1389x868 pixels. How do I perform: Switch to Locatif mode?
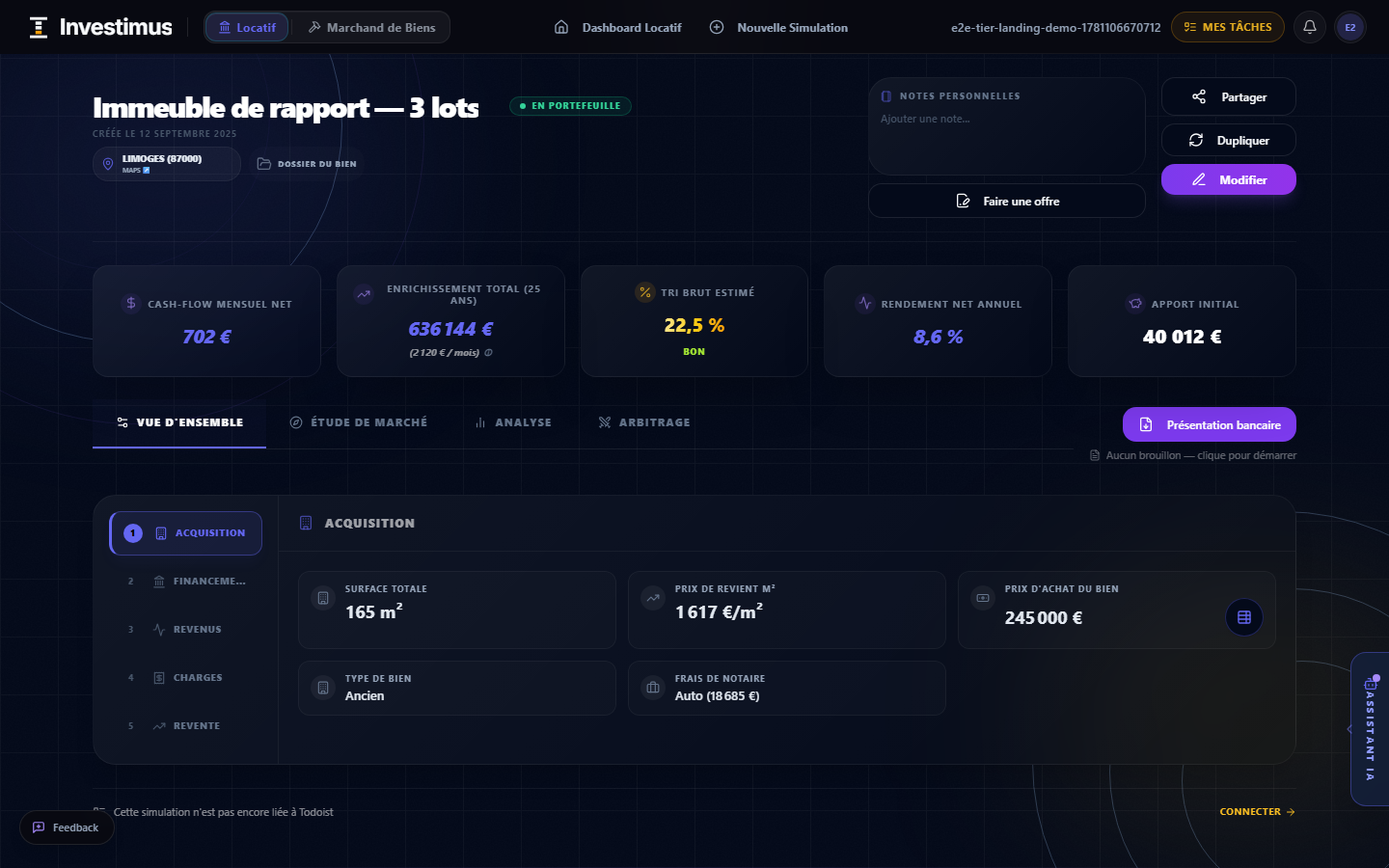247,27
